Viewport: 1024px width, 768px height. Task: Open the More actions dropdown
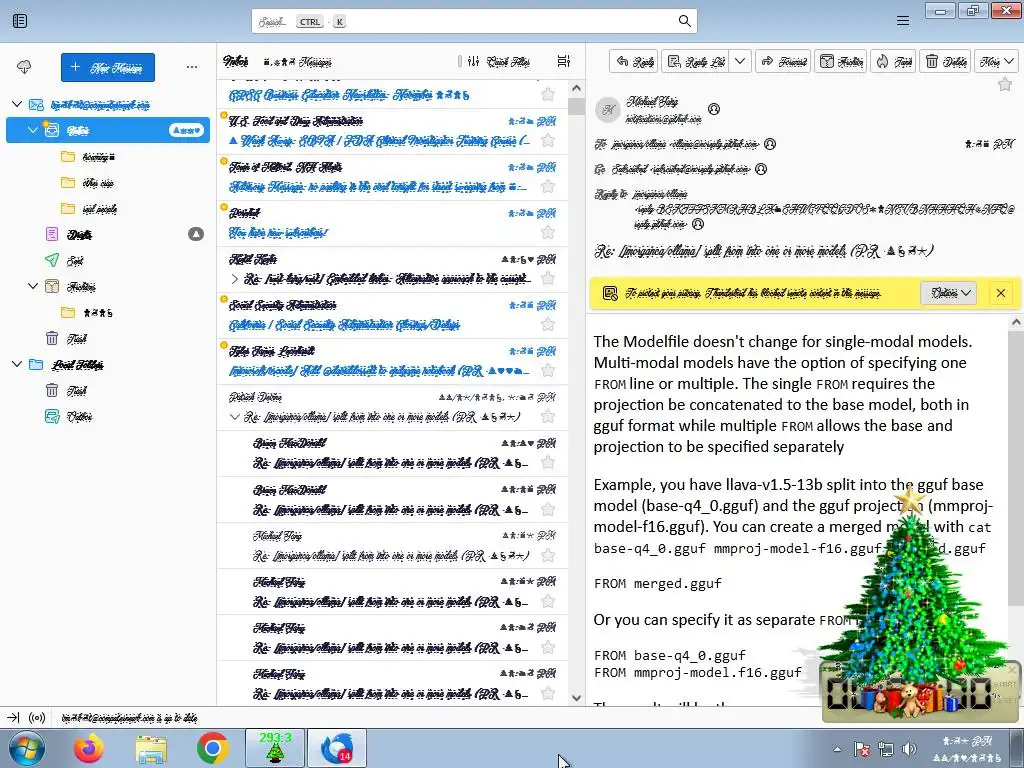[997, 61]
